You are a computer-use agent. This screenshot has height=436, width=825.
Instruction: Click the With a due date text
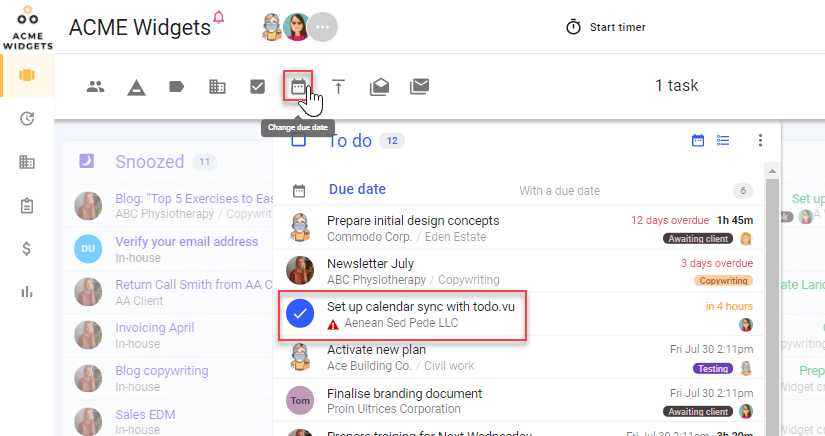click(x=559, y=191)
